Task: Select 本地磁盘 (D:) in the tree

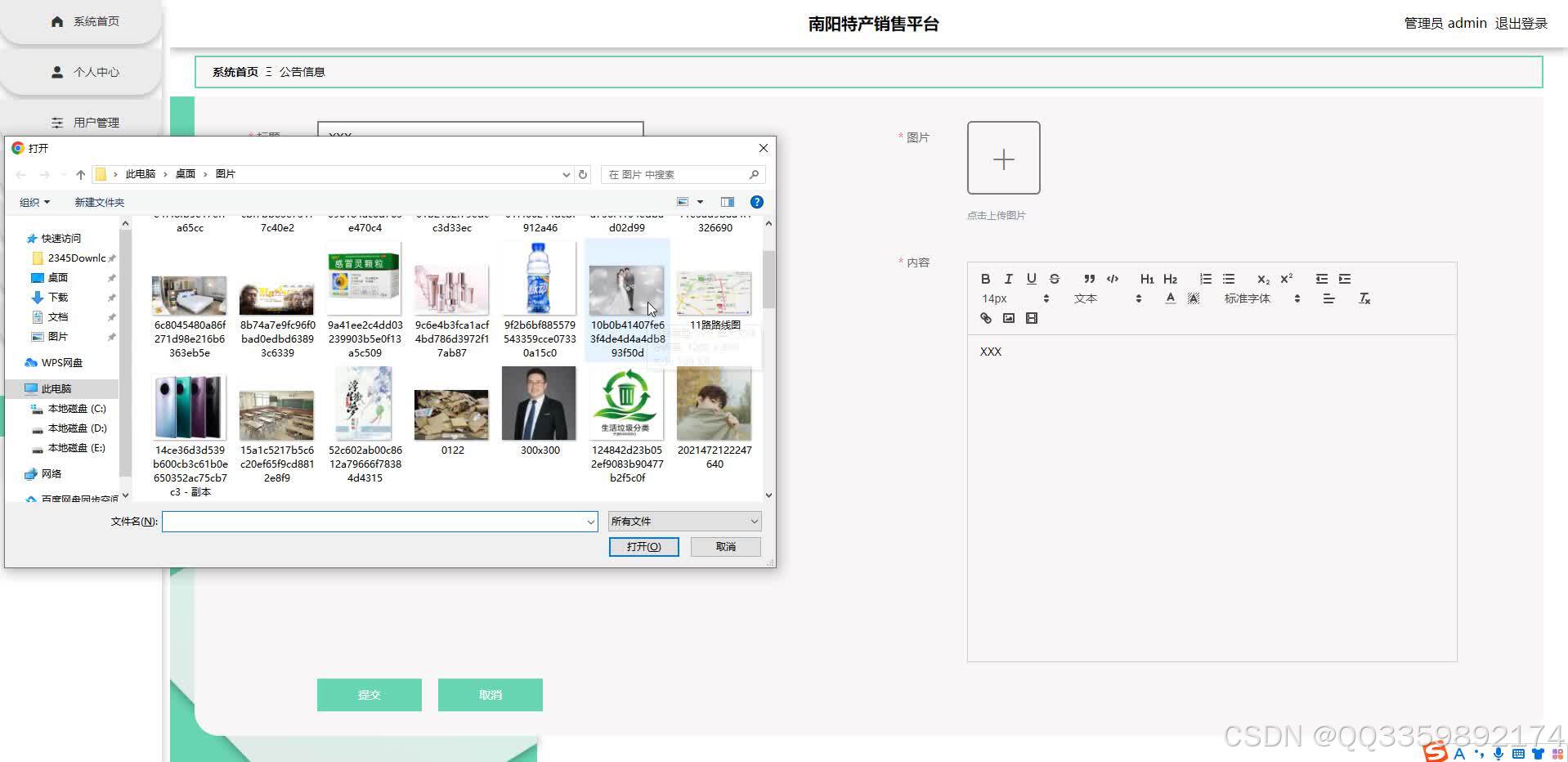Action: click(77, 428)
